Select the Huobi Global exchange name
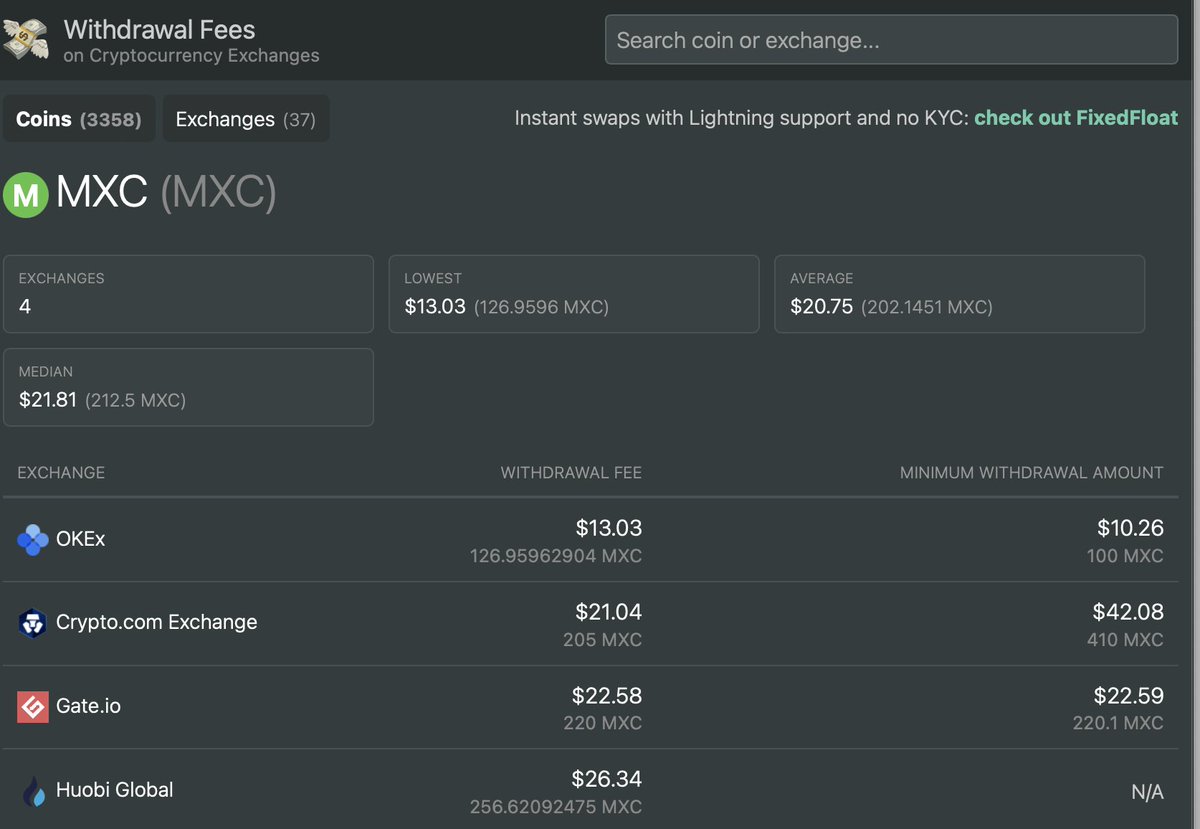Viewport: 1200px width, 829px height. (114, 790)
